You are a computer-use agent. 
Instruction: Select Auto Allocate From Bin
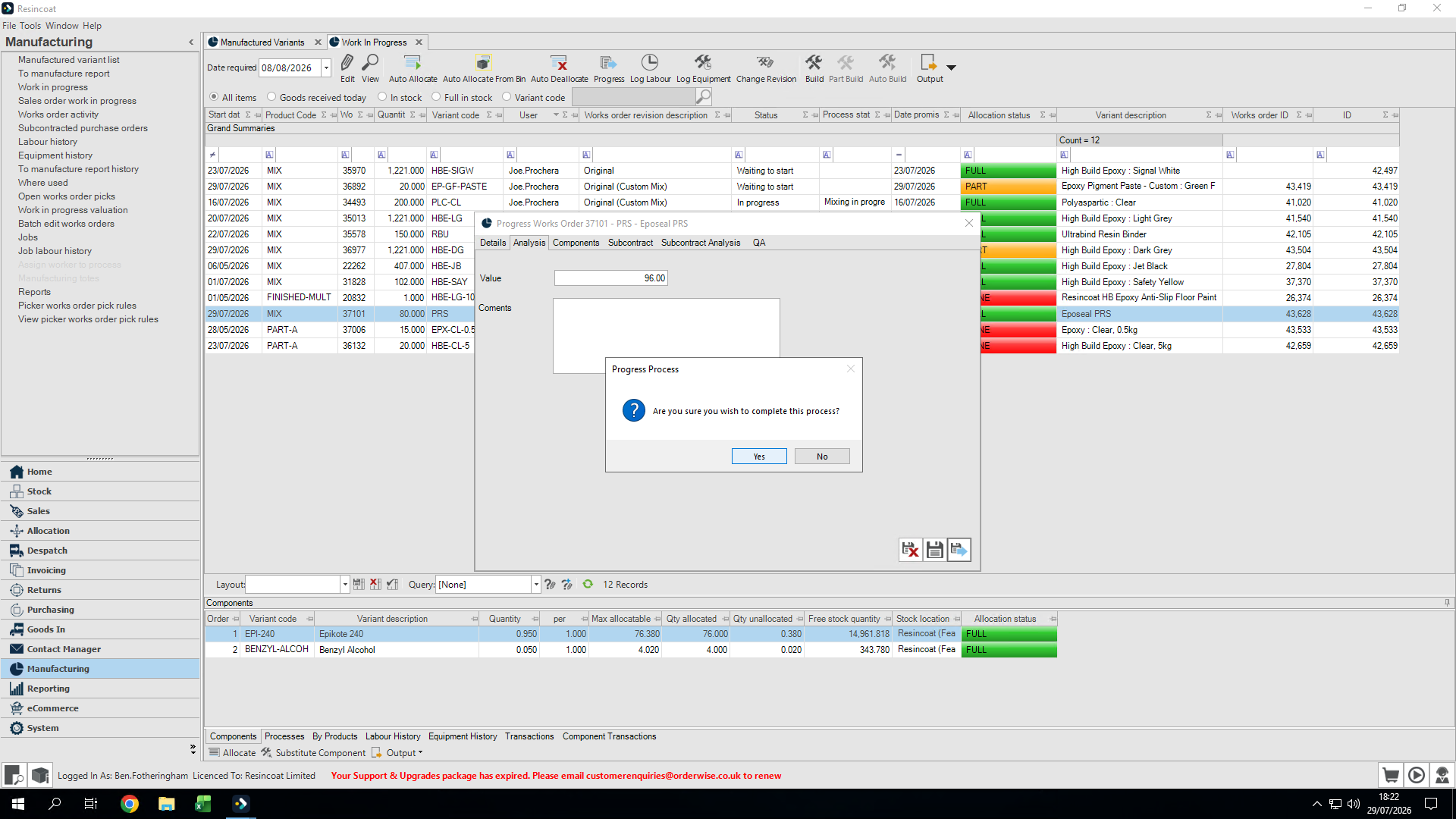pos(484,67)
